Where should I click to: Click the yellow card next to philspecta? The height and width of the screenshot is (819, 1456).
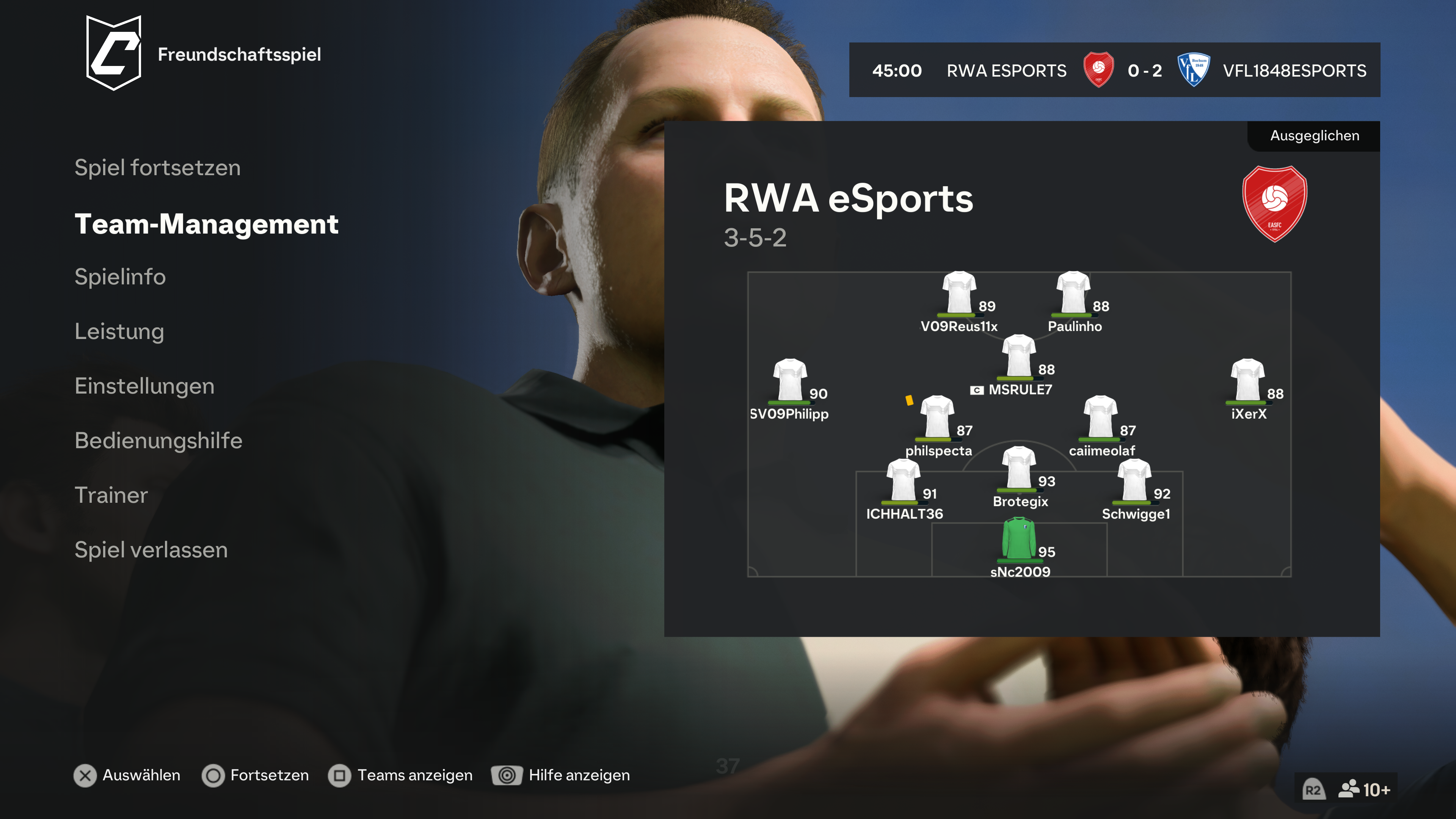(x=909, y=400)
